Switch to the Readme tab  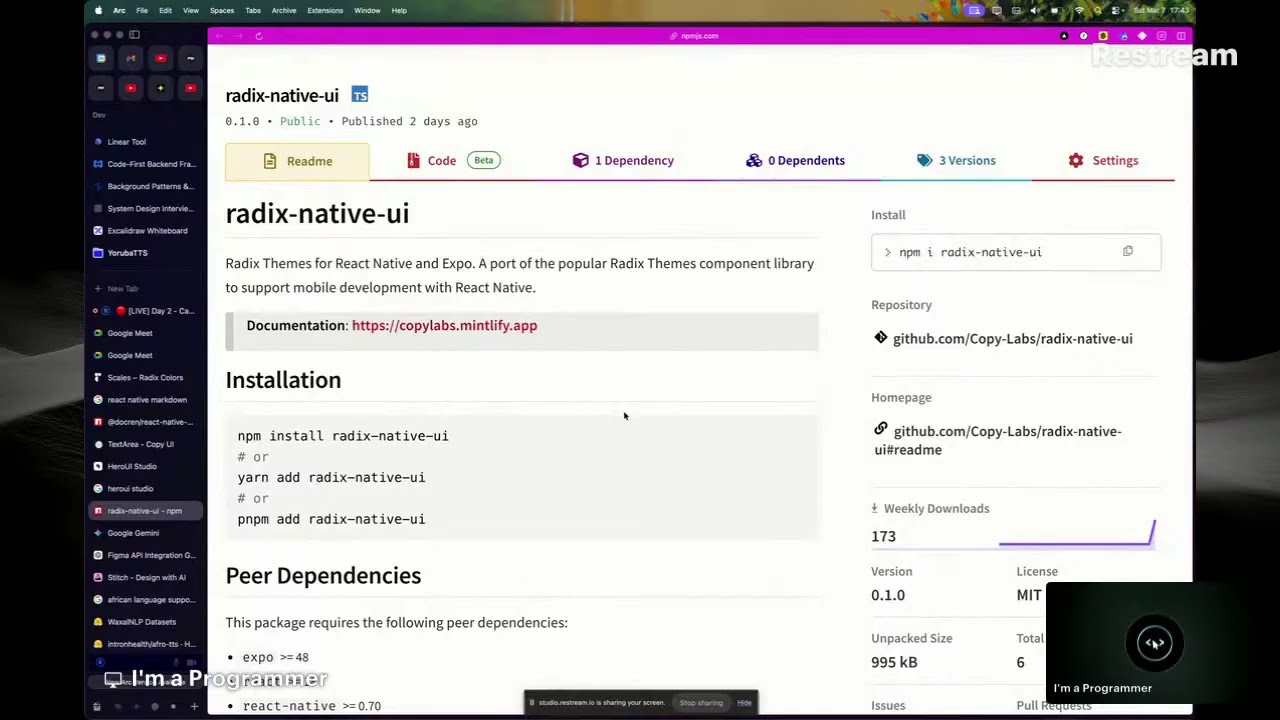297,161
